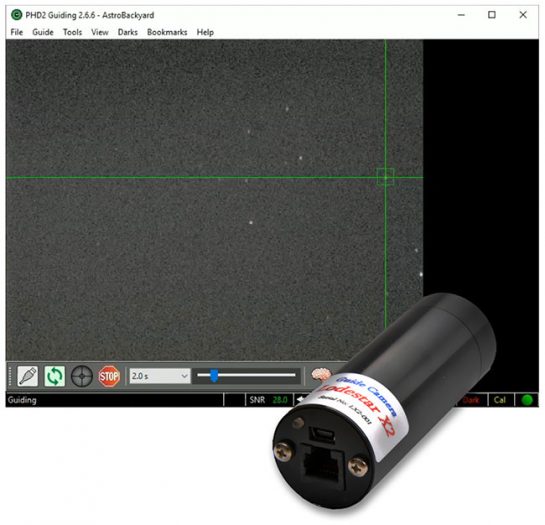Click the PHD2 logo in the title bar

tap(17, 15)
